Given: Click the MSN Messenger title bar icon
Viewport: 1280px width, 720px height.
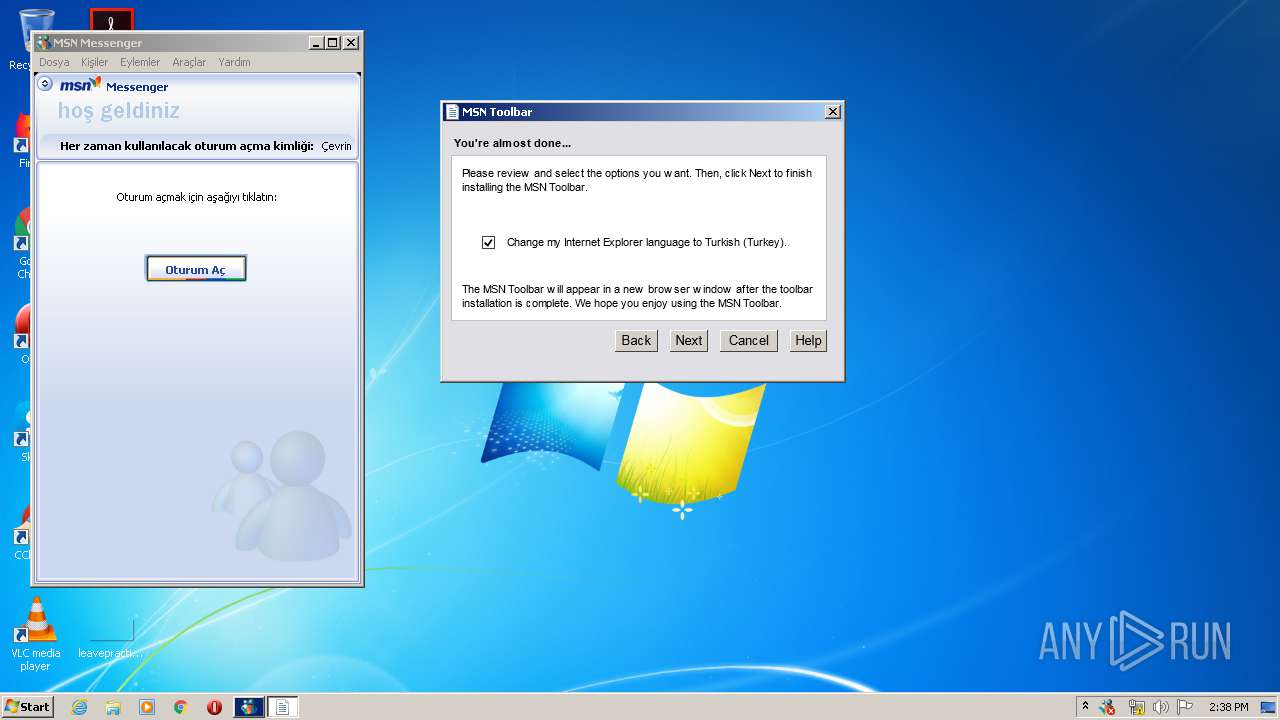Looking at the screenshot, I should (44, 43).
